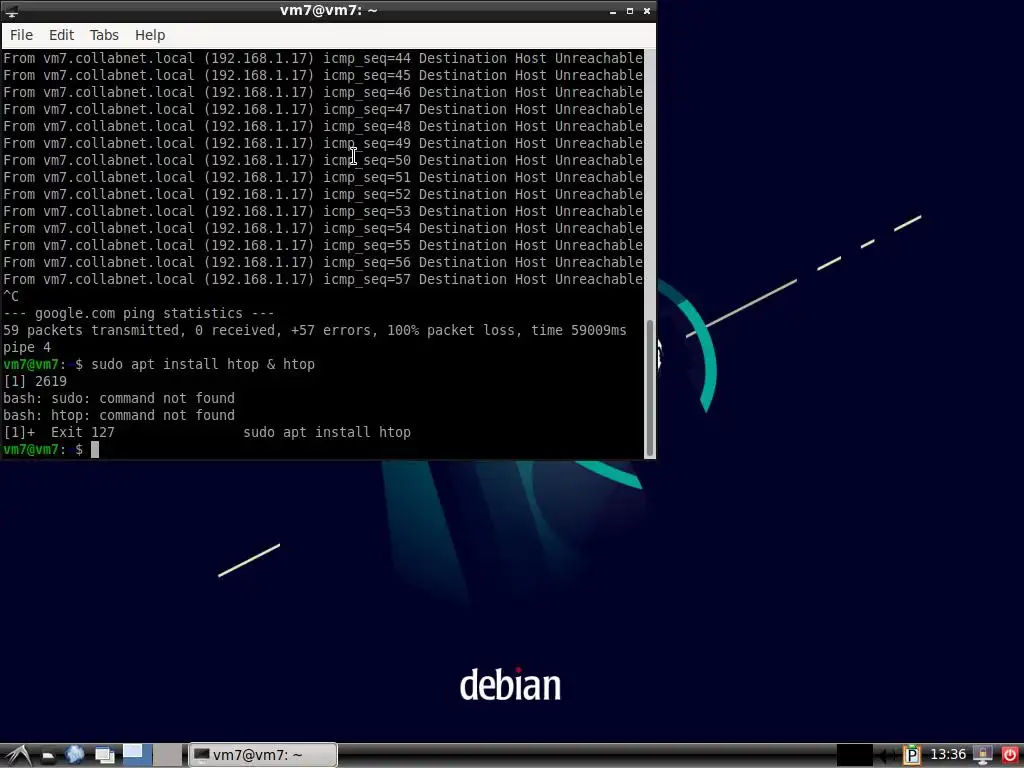Open the File menu in terminal
This screenshot has height=768, width=1024.
pos(22,35)
